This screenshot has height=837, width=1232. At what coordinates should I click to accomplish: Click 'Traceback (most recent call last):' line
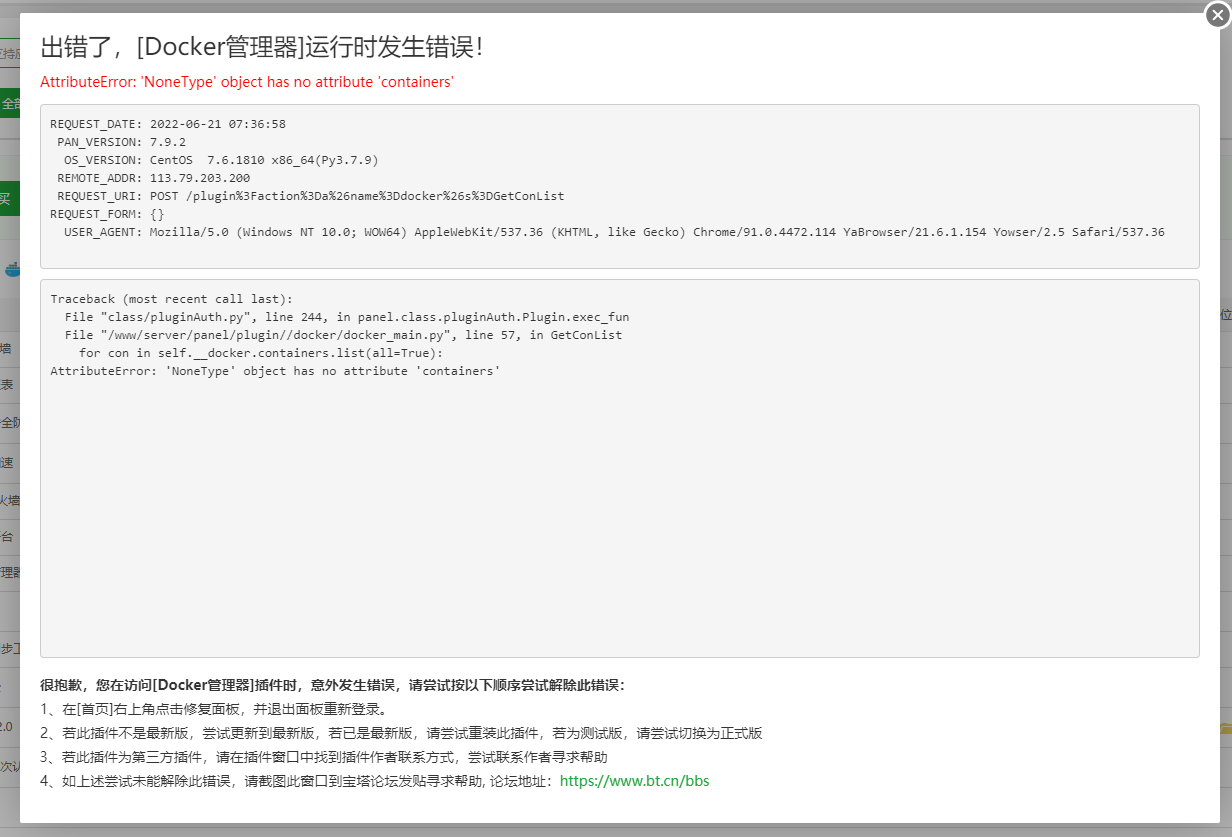point(172,299)
